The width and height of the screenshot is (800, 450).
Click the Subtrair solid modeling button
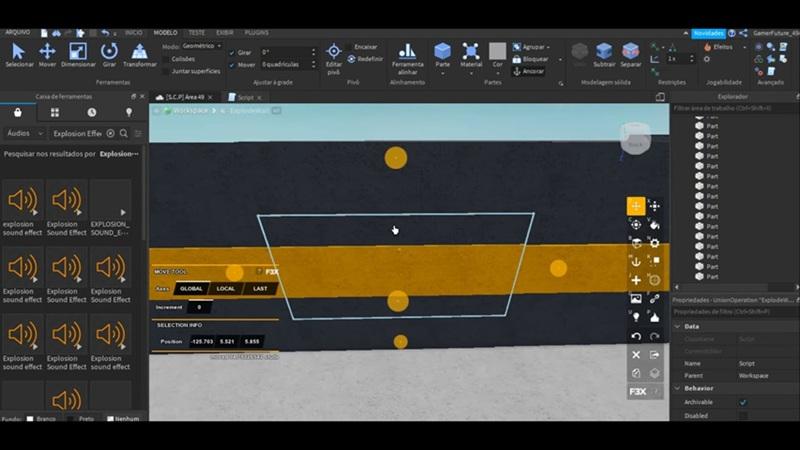pyautogui.click(x=604, y=55)
